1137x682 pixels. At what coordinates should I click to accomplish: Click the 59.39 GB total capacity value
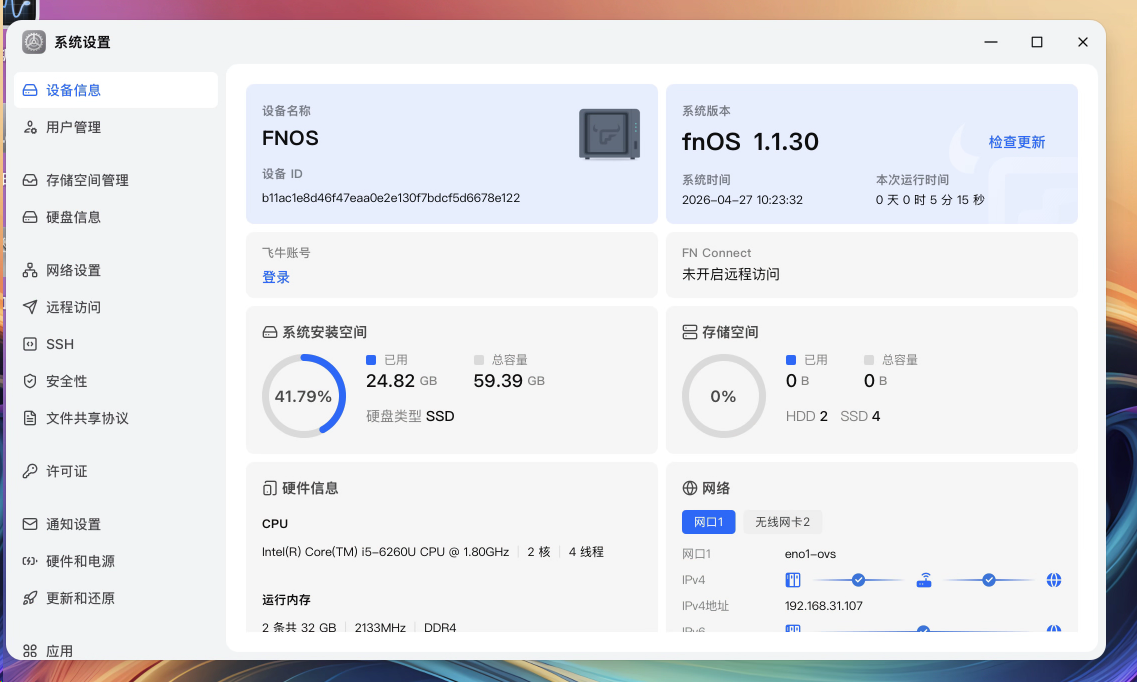[x=509, y=380]
